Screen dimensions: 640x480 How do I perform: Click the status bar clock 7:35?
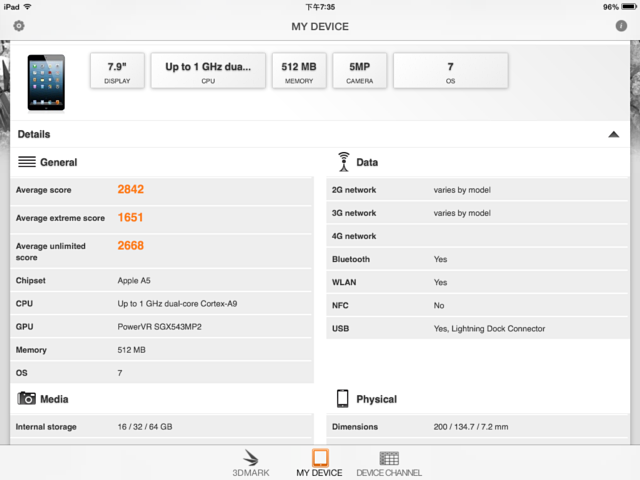point(320,7)
